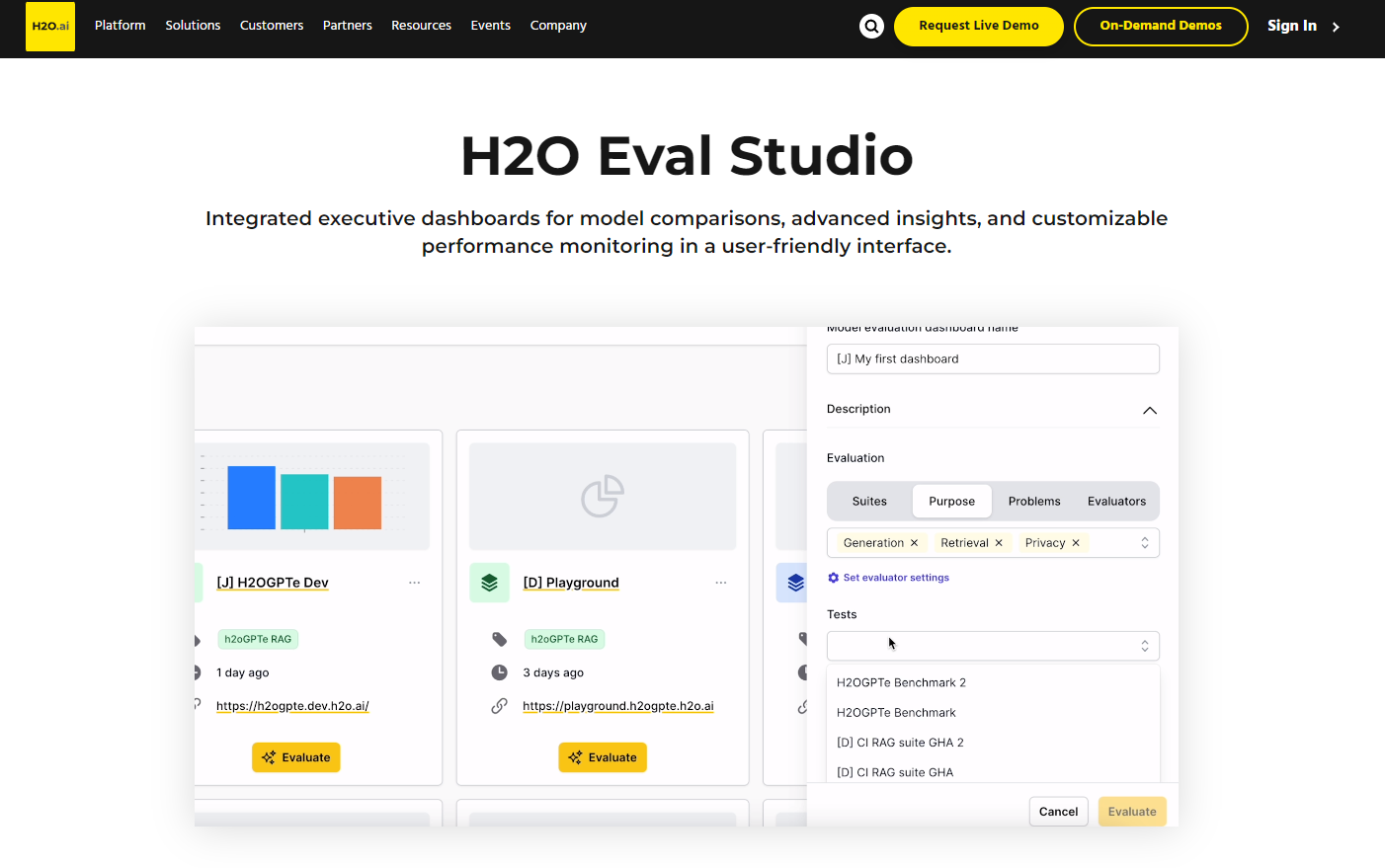Switch to the Evaluators tab

[x=1116, y=502]
